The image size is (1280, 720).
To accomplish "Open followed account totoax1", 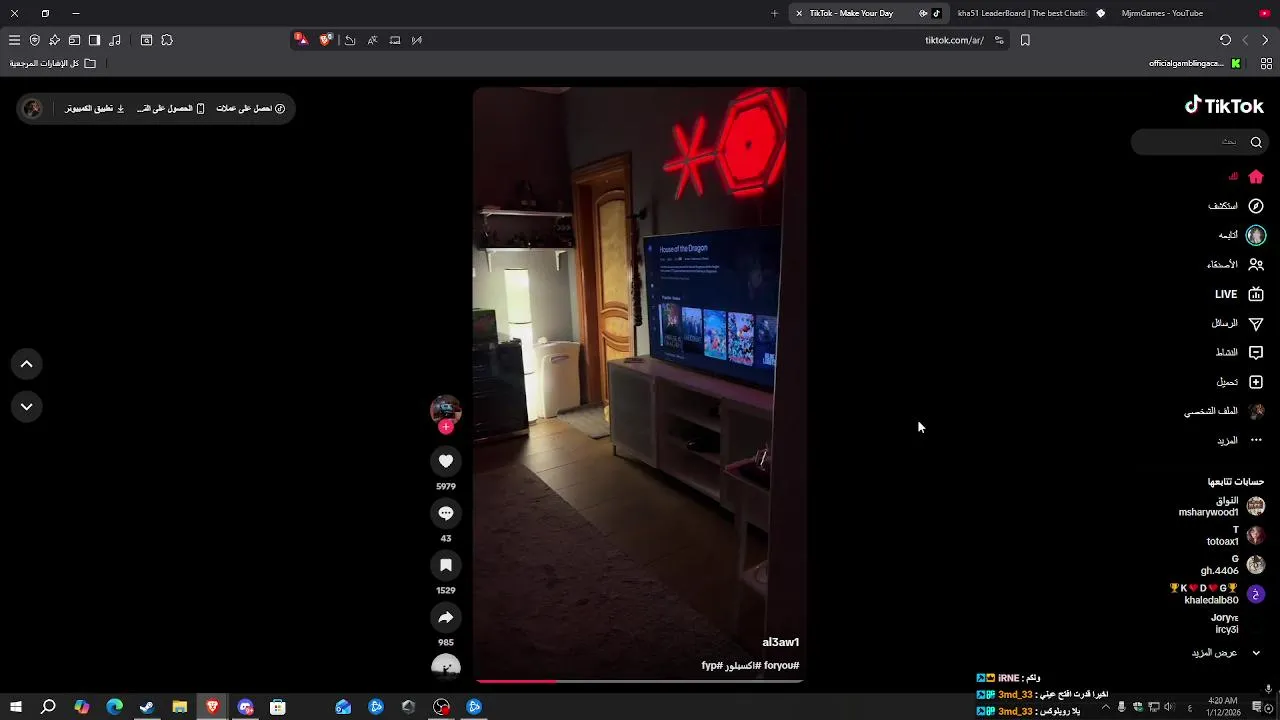I will coord(1236,536).
